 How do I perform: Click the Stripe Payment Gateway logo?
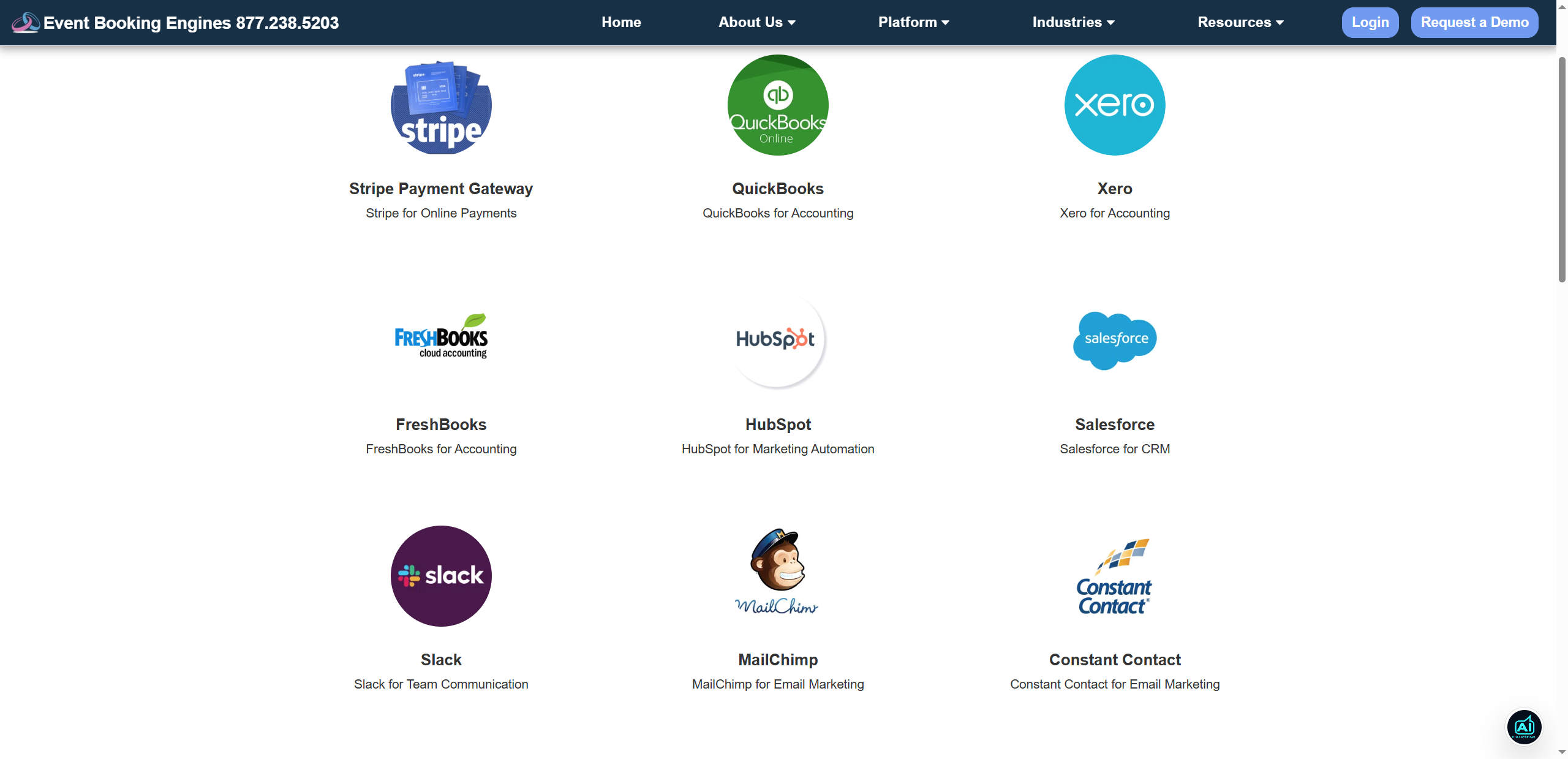(440, 105)
